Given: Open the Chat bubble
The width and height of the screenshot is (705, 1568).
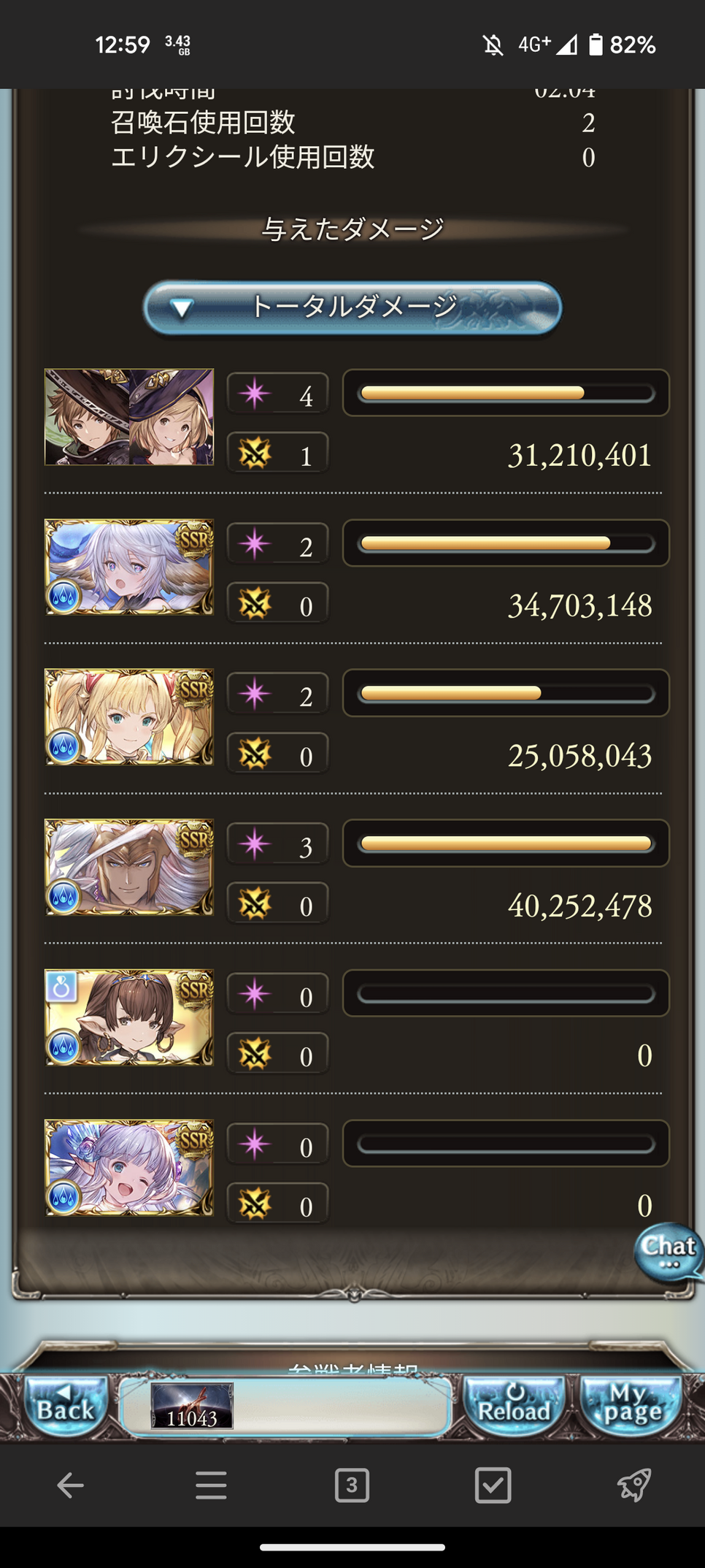Looking at the screenshot, I should tap(669, 1252).
